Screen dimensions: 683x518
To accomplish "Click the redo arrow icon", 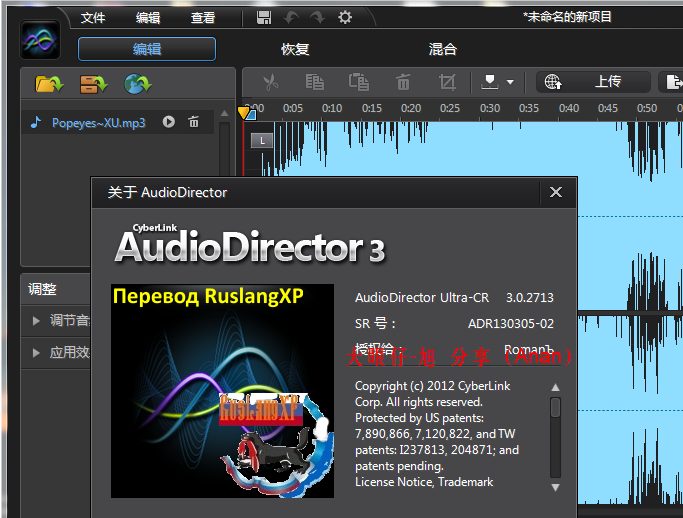I will tap(318, 18).
